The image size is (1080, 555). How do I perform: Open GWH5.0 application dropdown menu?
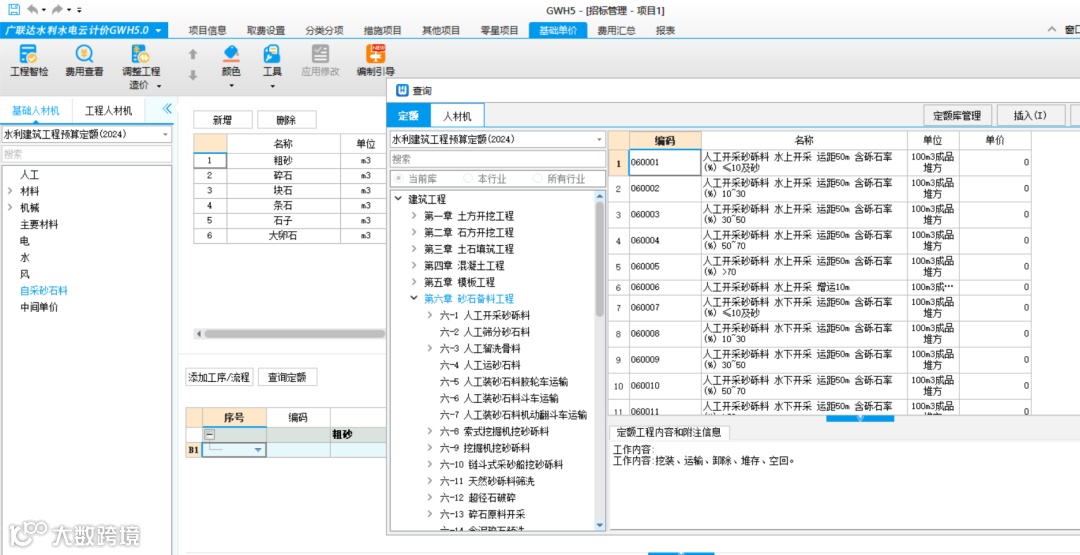pos(158,30)
